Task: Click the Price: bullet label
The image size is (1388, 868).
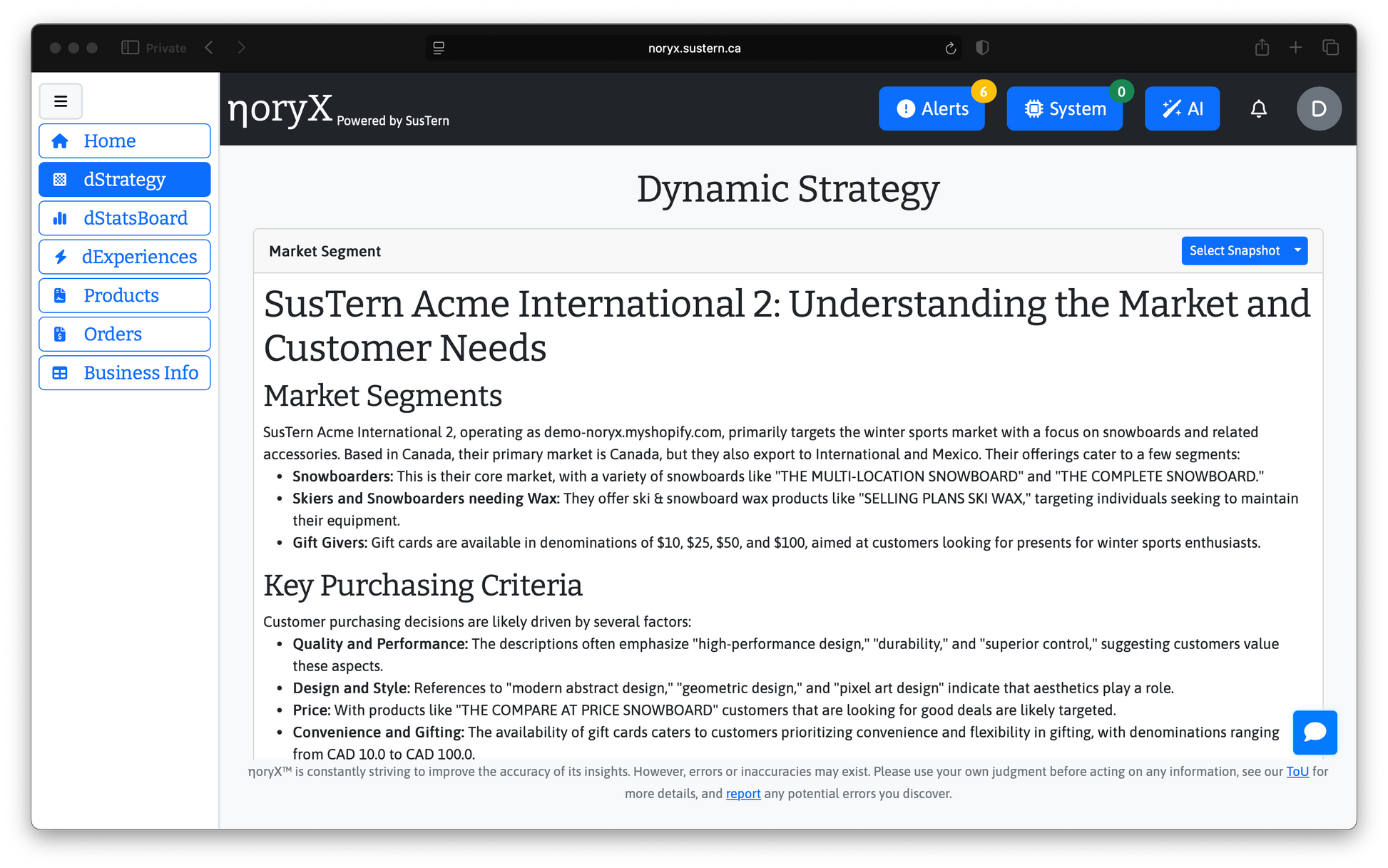Action: (x=312, y=710)
